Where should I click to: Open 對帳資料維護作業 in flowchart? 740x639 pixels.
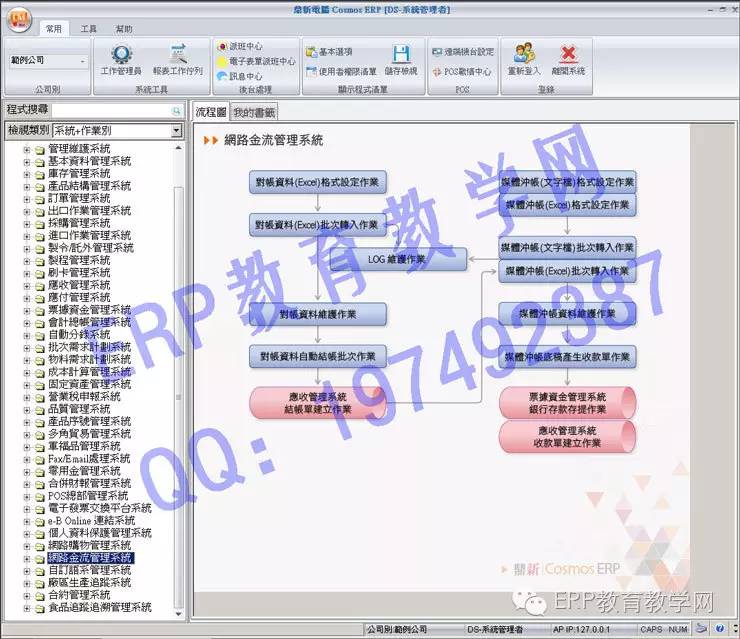coord(318,314)
